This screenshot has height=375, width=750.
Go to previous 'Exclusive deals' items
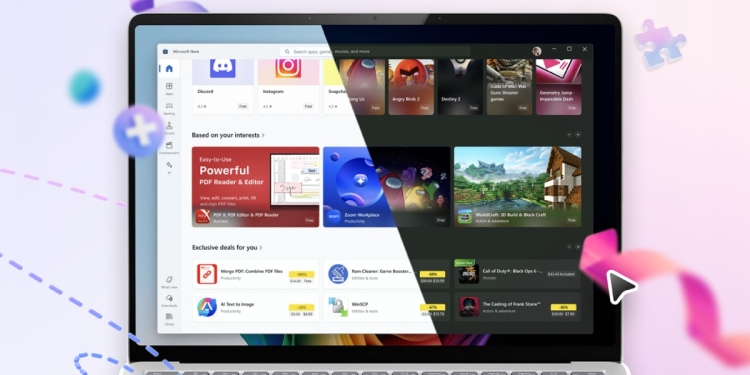tap(569, 247)
